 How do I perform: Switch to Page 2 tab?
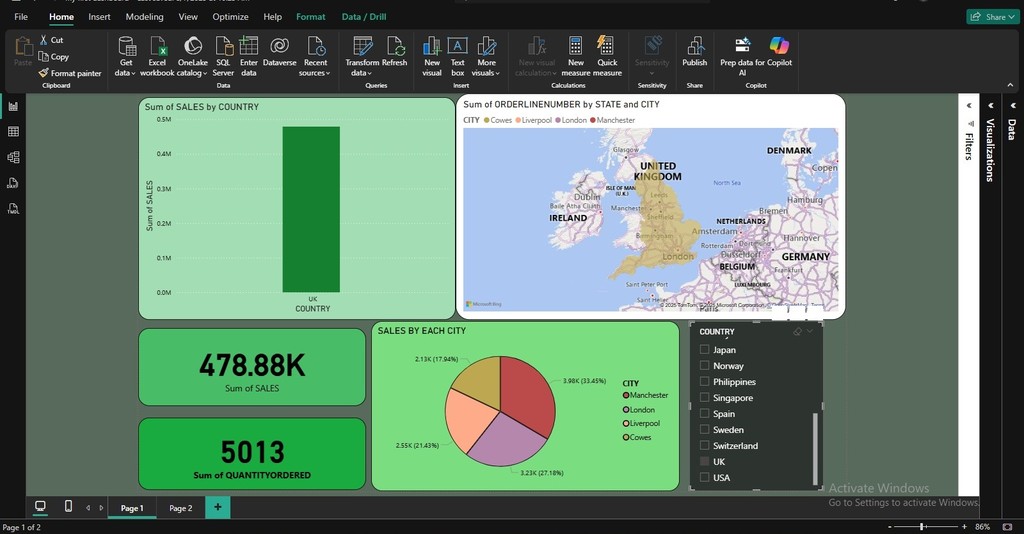(x=181, y=508)
